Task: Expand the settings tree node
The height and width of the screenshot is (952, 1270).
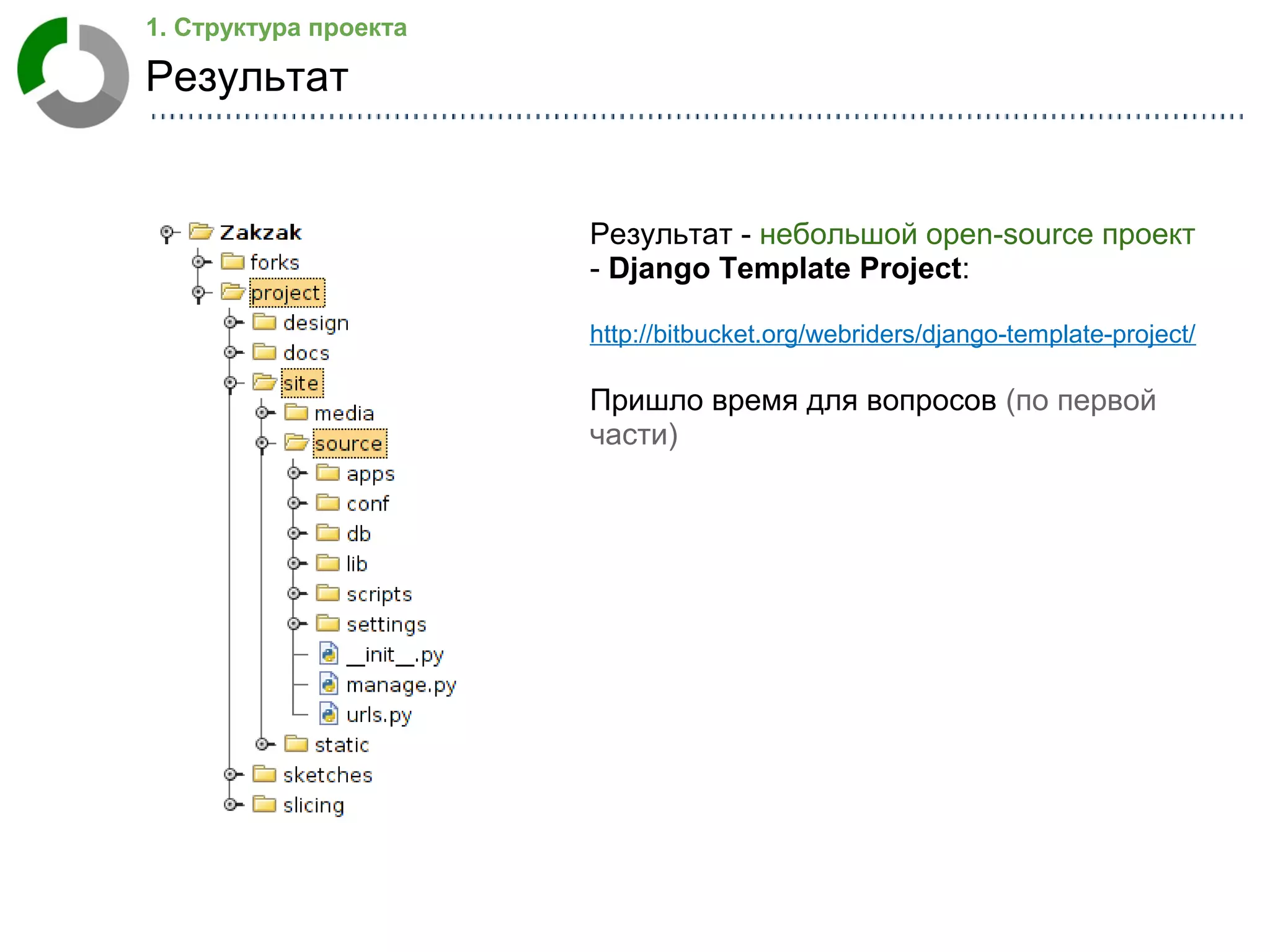Action: coord(293,623)
